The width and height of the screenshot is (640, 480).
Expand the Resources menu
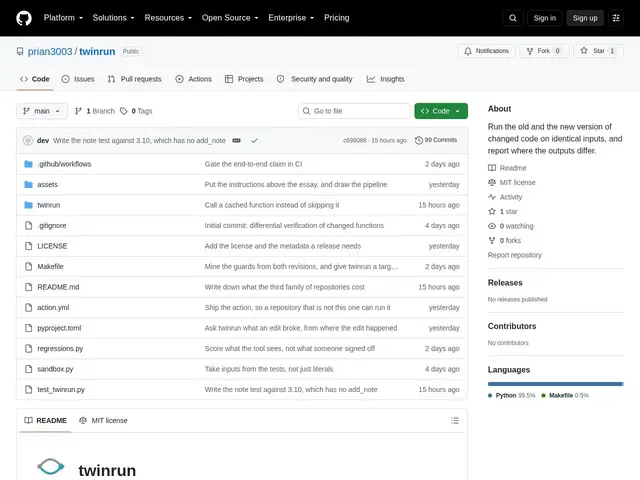click(168, 18)
